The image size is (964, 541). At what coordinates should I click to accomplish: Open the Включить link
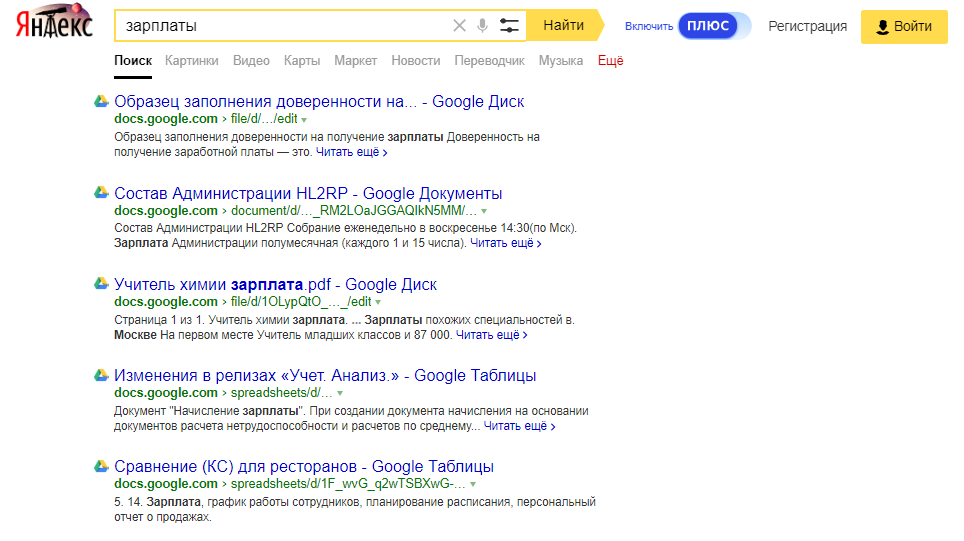tap(649, 26)
